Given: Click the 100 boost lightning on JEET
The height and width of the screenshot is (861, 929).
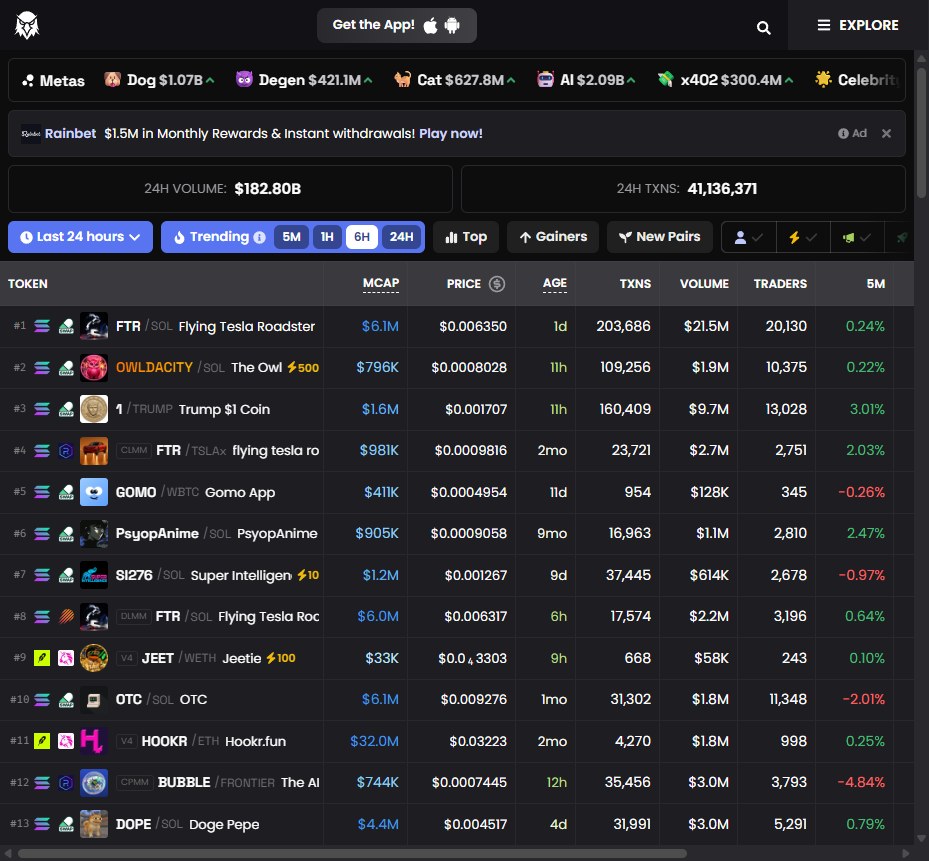Looking at the screenshot, I should [x=281, y=658].
